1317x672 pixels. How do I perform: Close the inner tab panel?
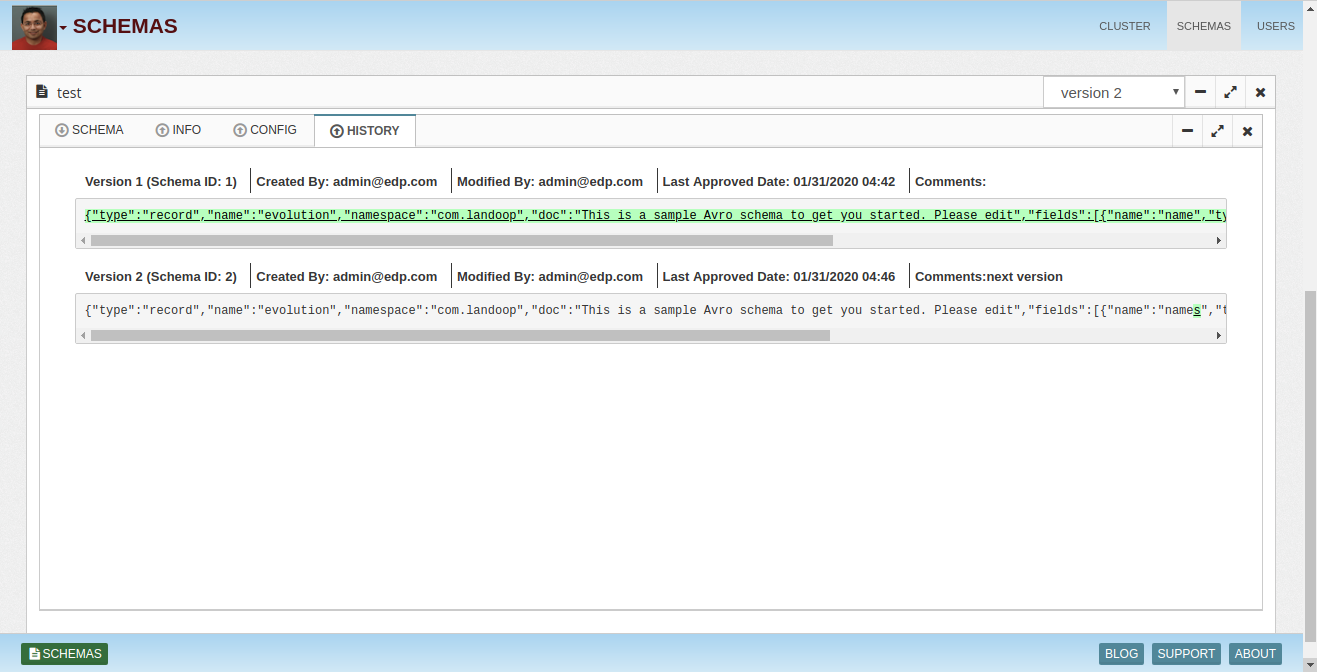pyautogui.click(x=1247, y=131)
